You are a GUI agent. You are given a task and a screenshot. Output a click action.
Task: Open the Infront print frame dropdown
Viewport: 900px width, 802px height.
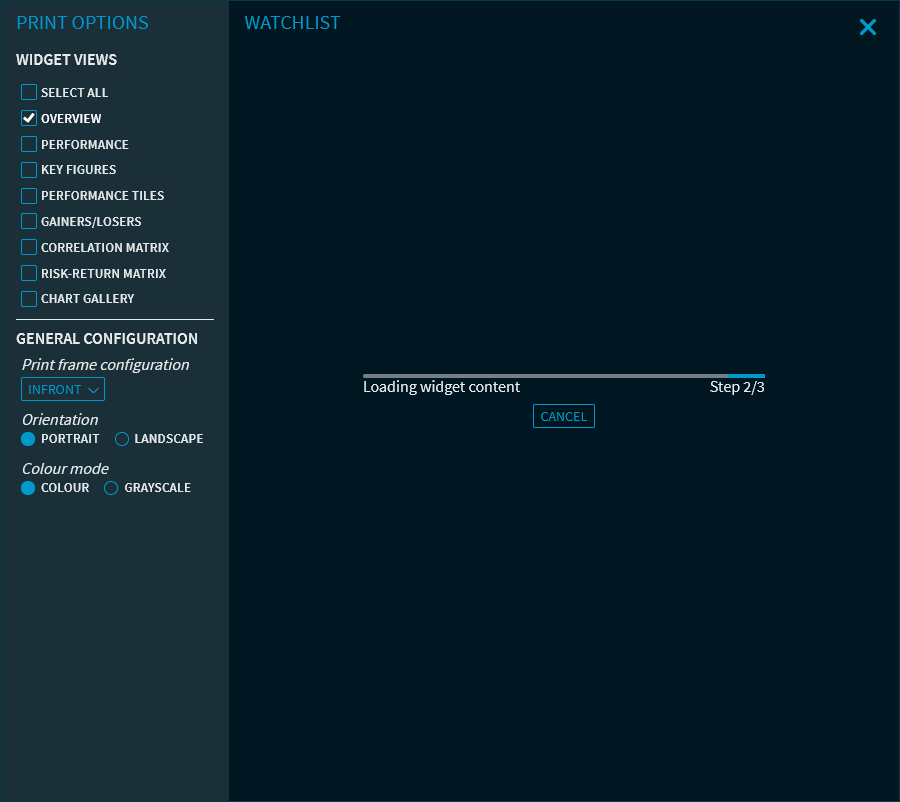63,389
